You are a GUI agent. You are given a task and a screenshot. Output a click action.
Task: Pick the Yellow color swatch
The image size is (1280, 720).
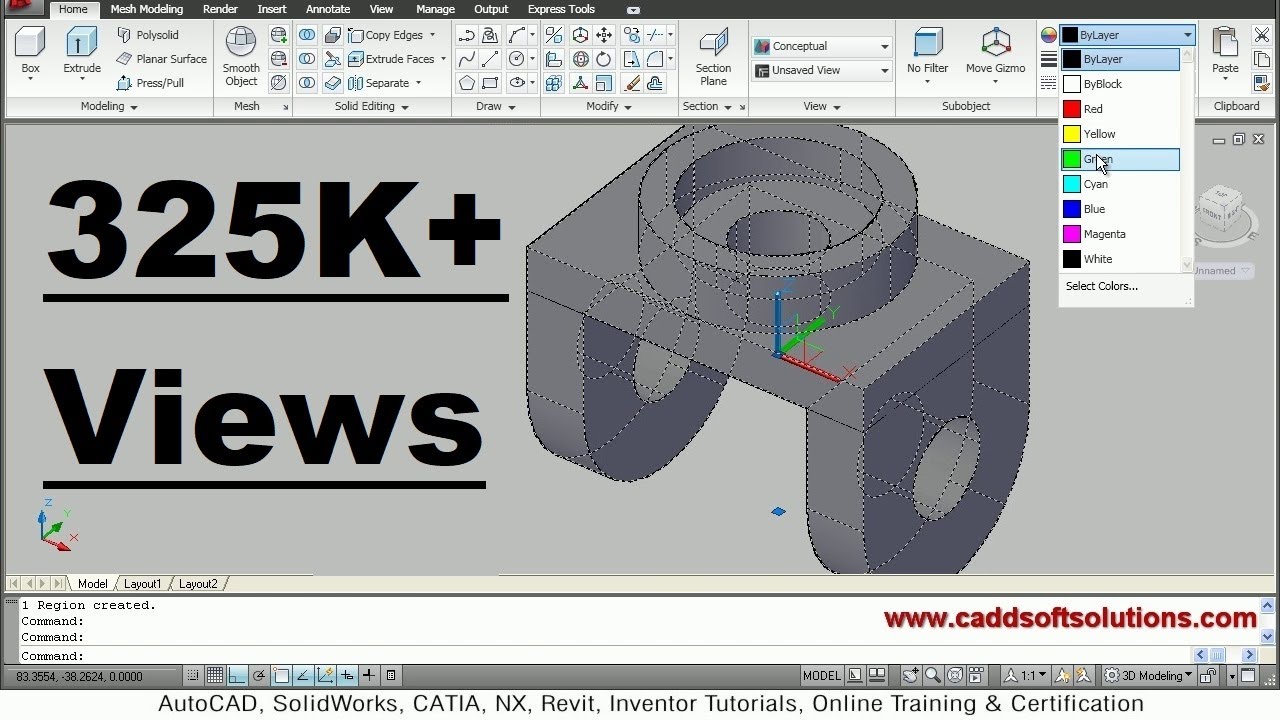point(1071,134)
